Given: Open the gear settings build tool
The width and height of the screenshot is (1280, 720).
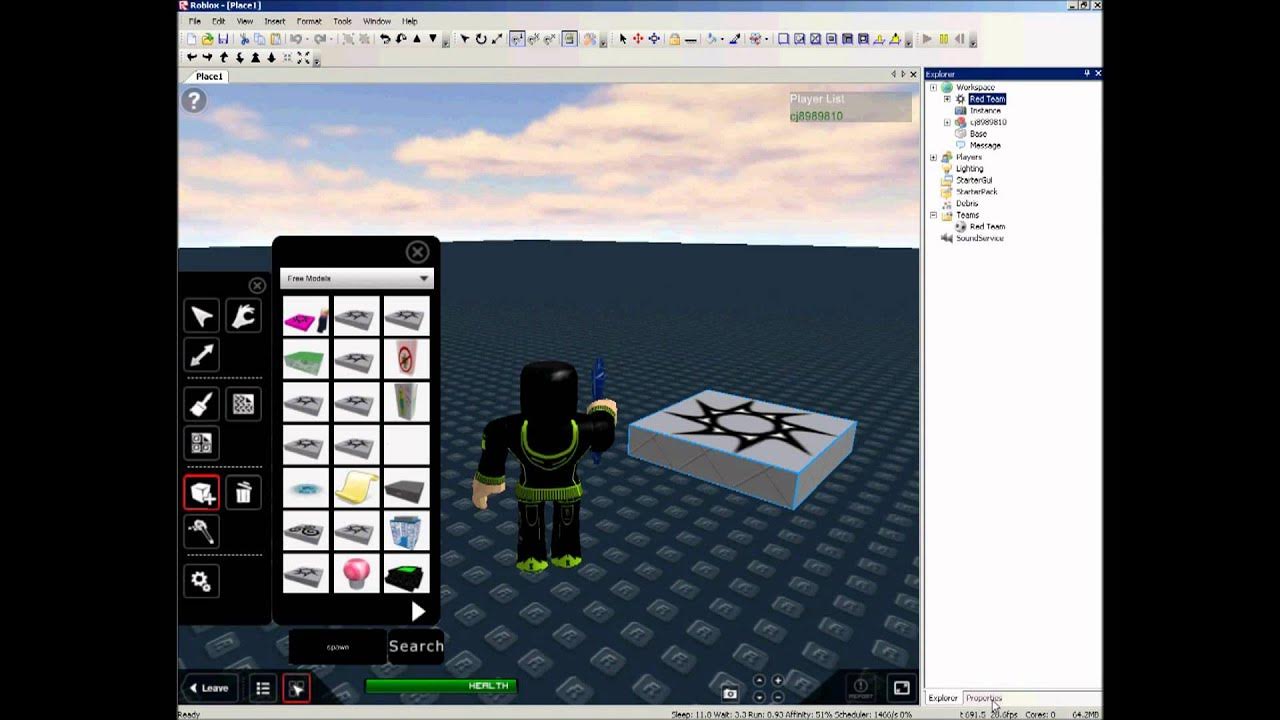Looking at the screenshot, I should point(201,581).
